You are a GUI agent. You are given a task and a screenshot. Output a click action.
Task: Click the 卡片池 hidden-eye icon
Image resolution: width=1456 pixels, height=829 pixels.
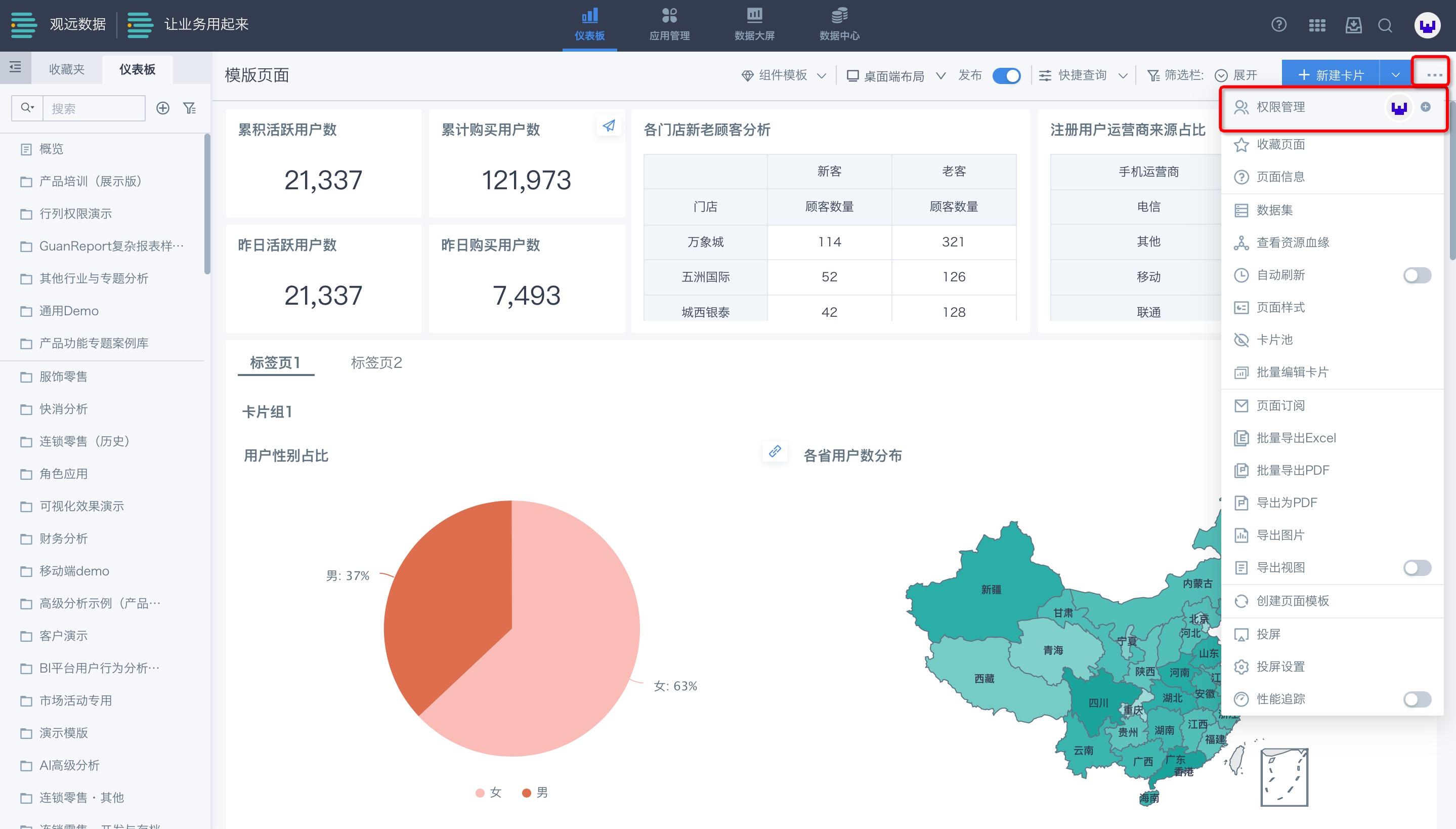(1241, 340)
